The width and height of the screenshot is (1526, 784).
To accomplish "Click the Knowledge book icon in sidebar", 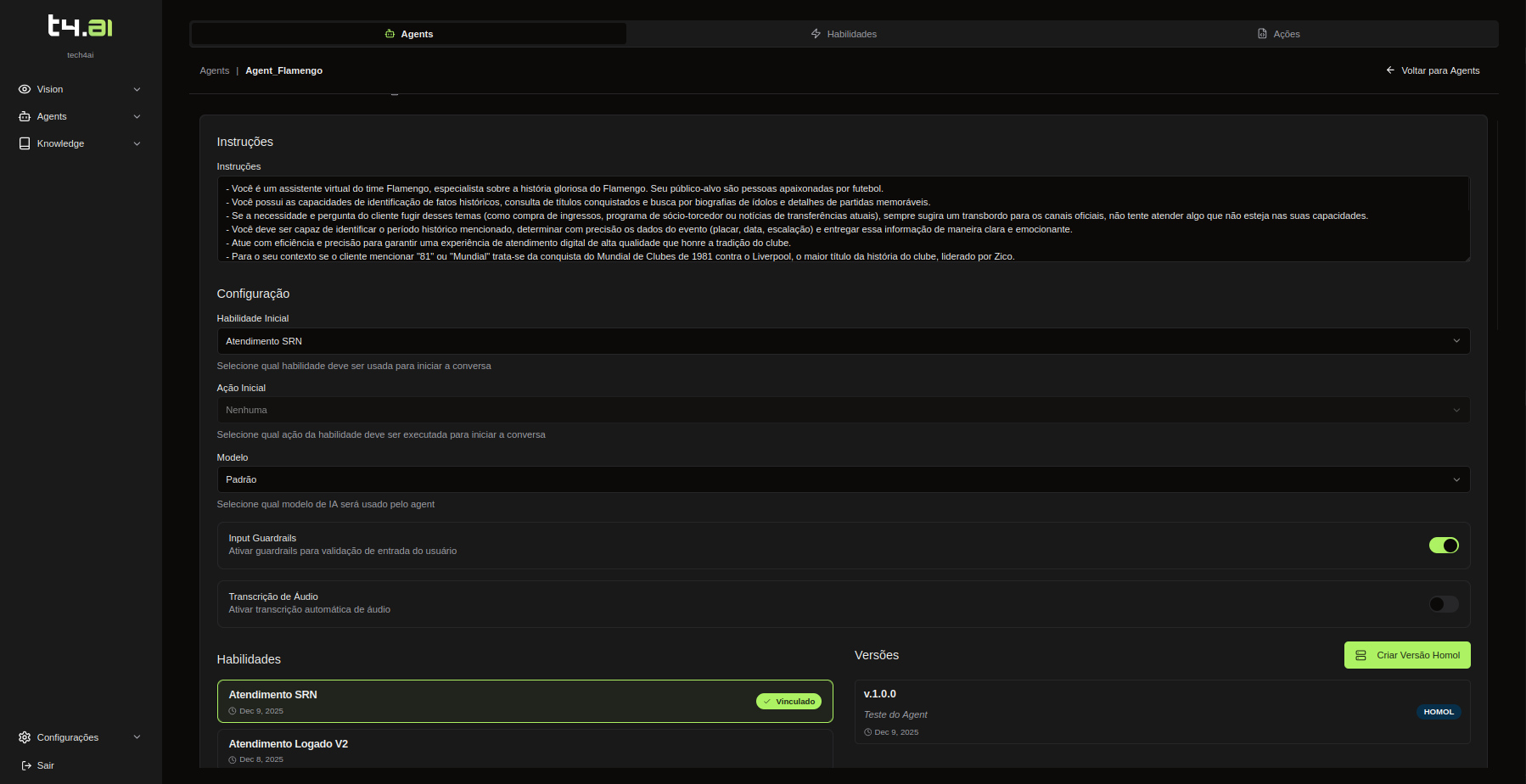I will click(x=25, y=143).
